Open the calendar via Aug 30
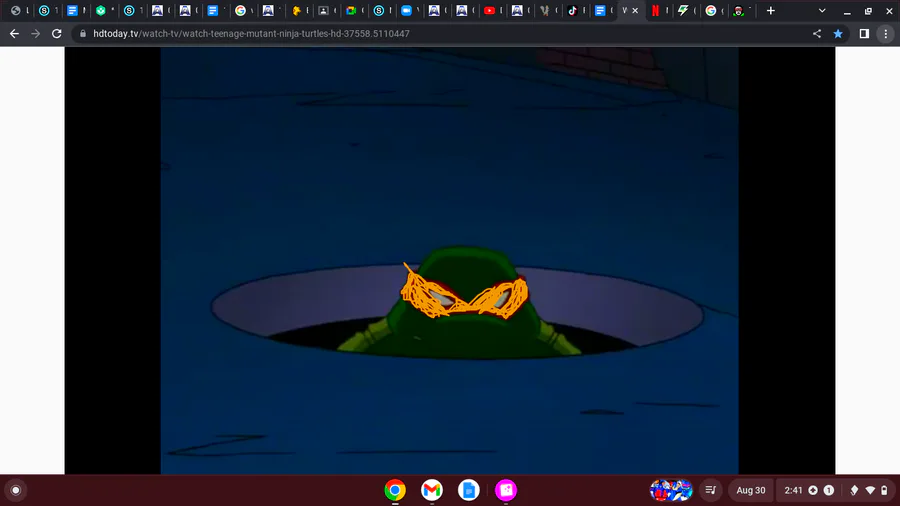 (x=751, y=490)
